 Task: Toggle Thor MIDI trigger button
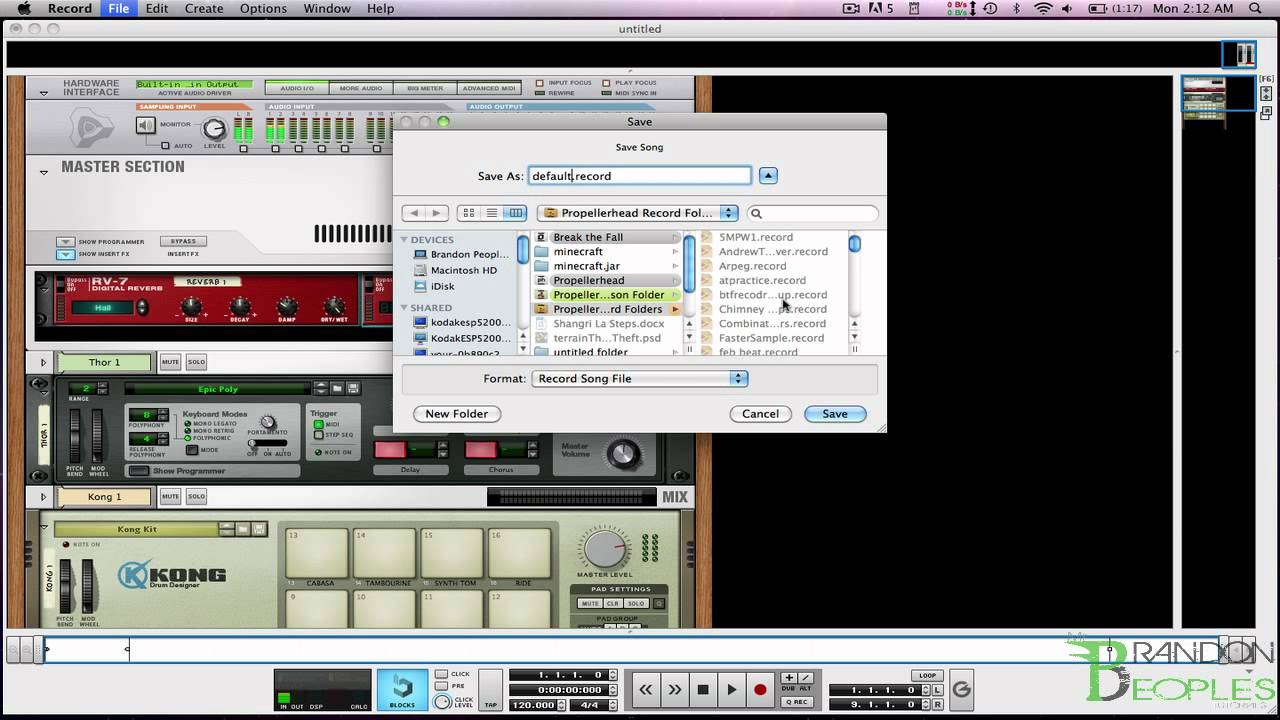point(319,424)
